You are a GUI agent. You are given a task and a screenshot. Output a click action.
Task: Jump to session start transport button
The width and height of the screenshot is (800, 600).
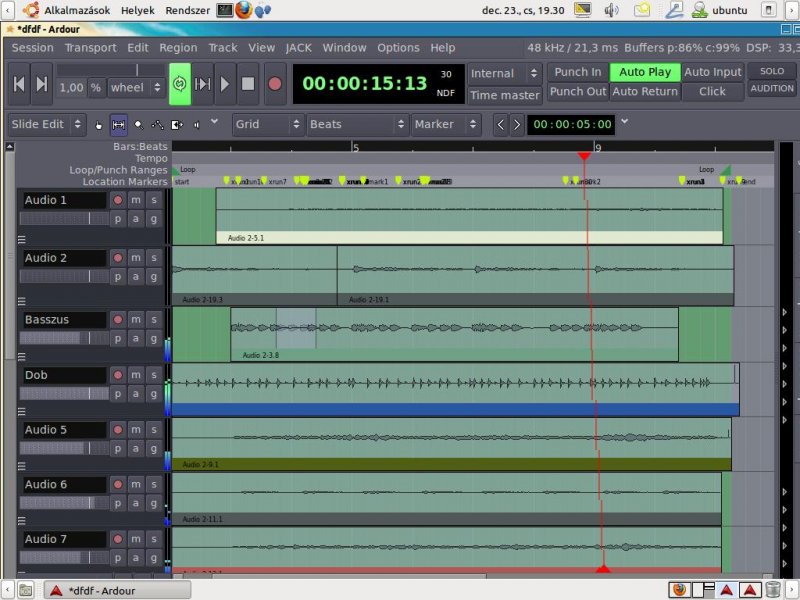[19, 84]
